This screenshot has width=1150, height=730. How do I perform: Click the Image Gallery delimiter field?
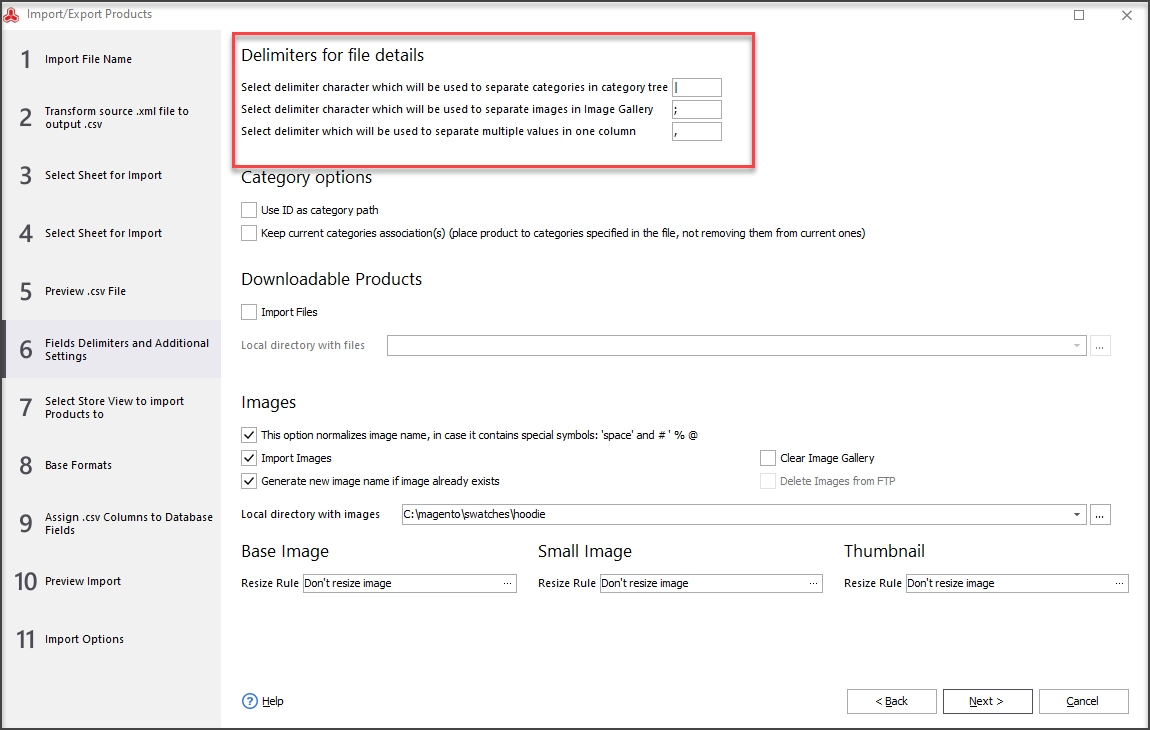tap(697, 109)
